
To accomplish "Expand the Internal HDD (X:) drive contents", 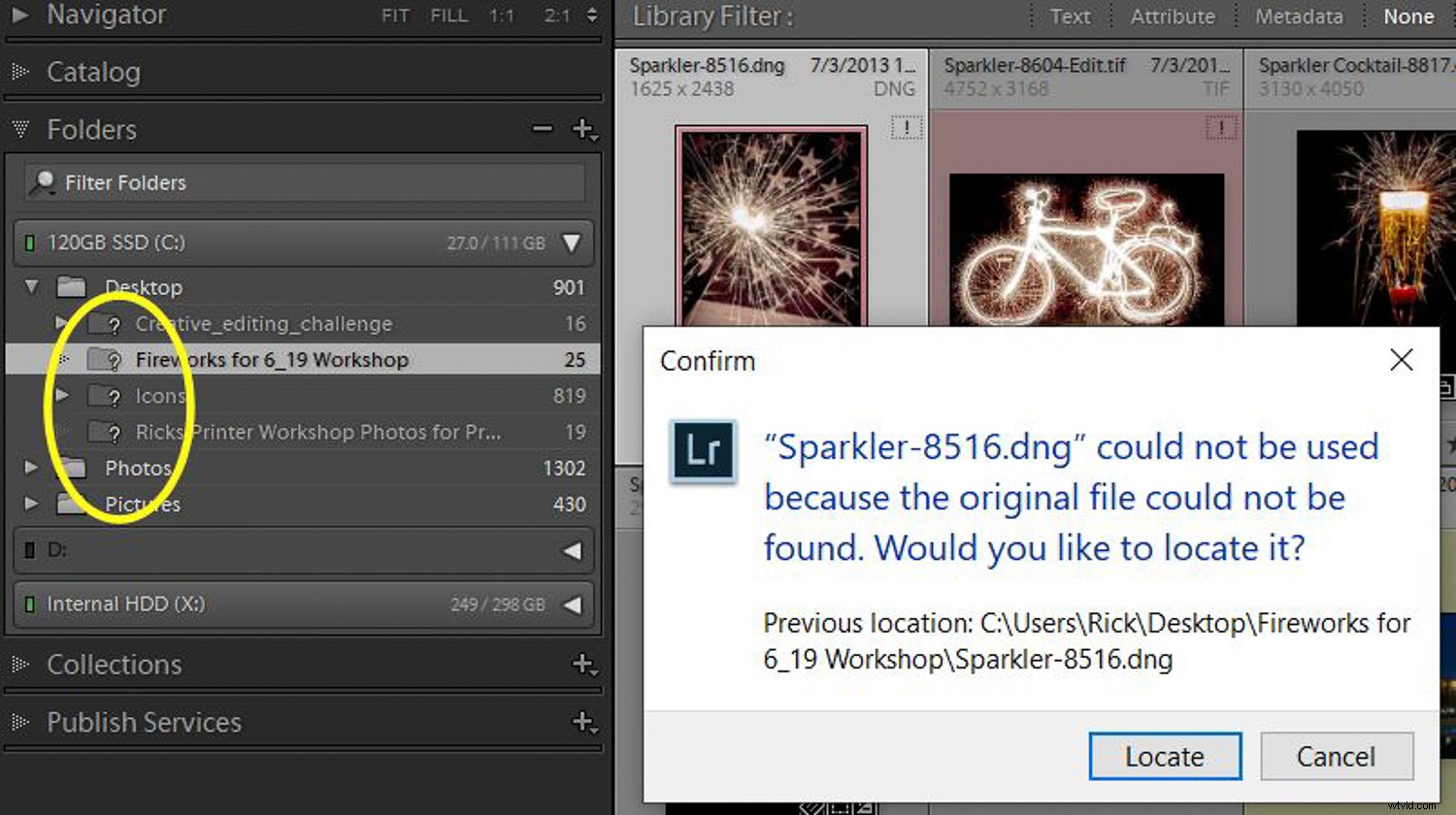I will click(574, 603).
